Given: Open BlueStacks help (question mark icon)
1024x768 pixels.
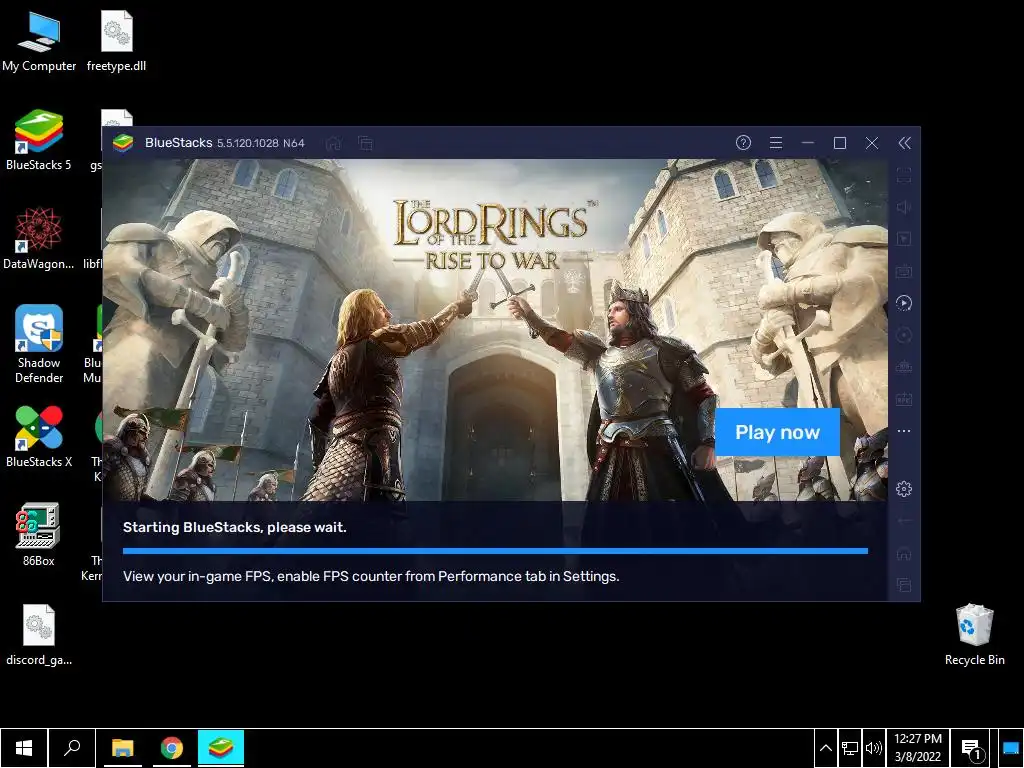Looking at the screenshot, I should 743,142.
